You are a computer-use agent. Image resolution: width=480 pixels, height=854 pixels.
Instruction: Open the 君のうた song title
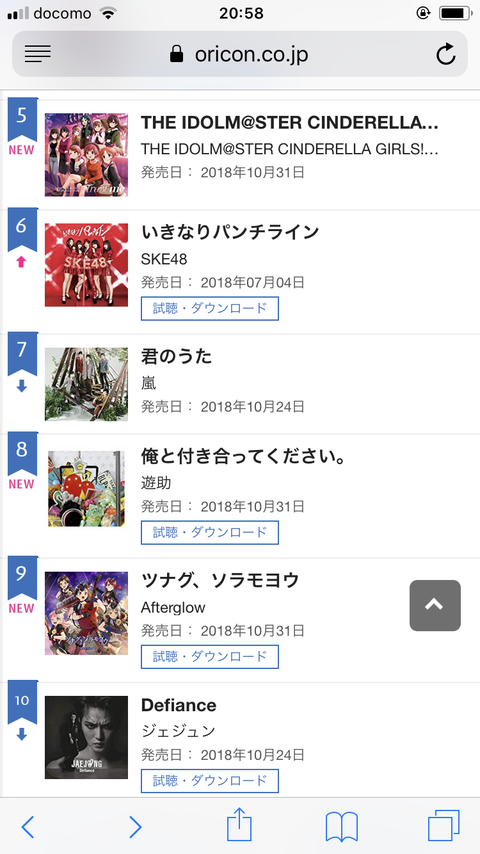pyautogui.click(x=177, y=356)
